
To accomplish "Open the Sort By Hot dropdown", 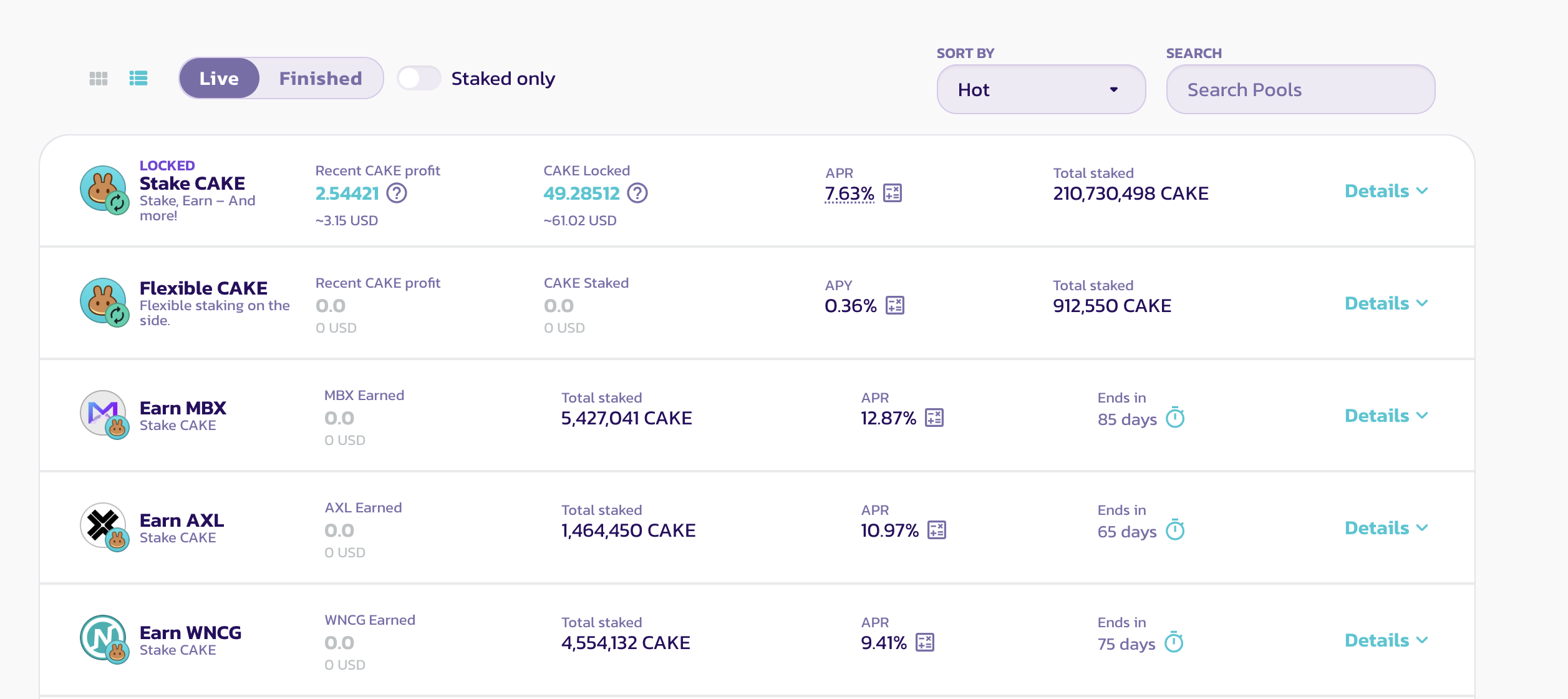I will [1041, 90].
